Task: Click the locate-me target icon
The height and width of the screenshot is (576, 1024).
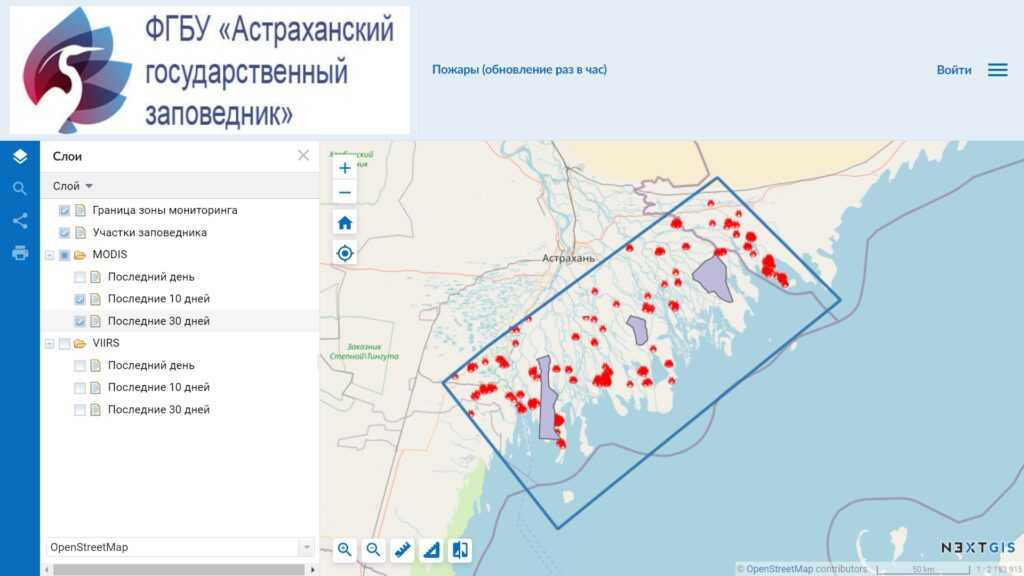Action: point(345,253)
